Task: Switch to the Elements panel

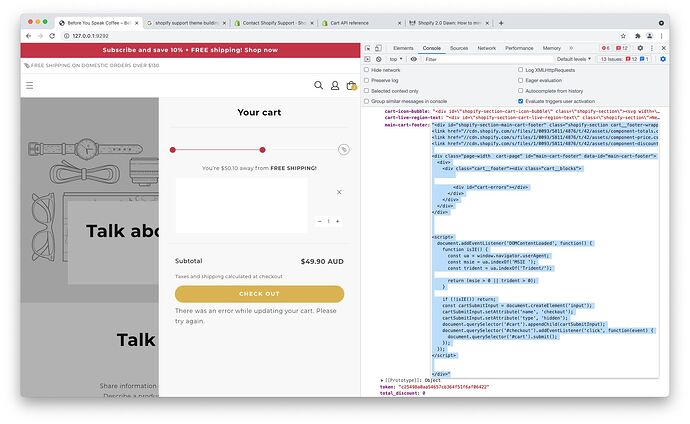Action: [x=403, y=48]
